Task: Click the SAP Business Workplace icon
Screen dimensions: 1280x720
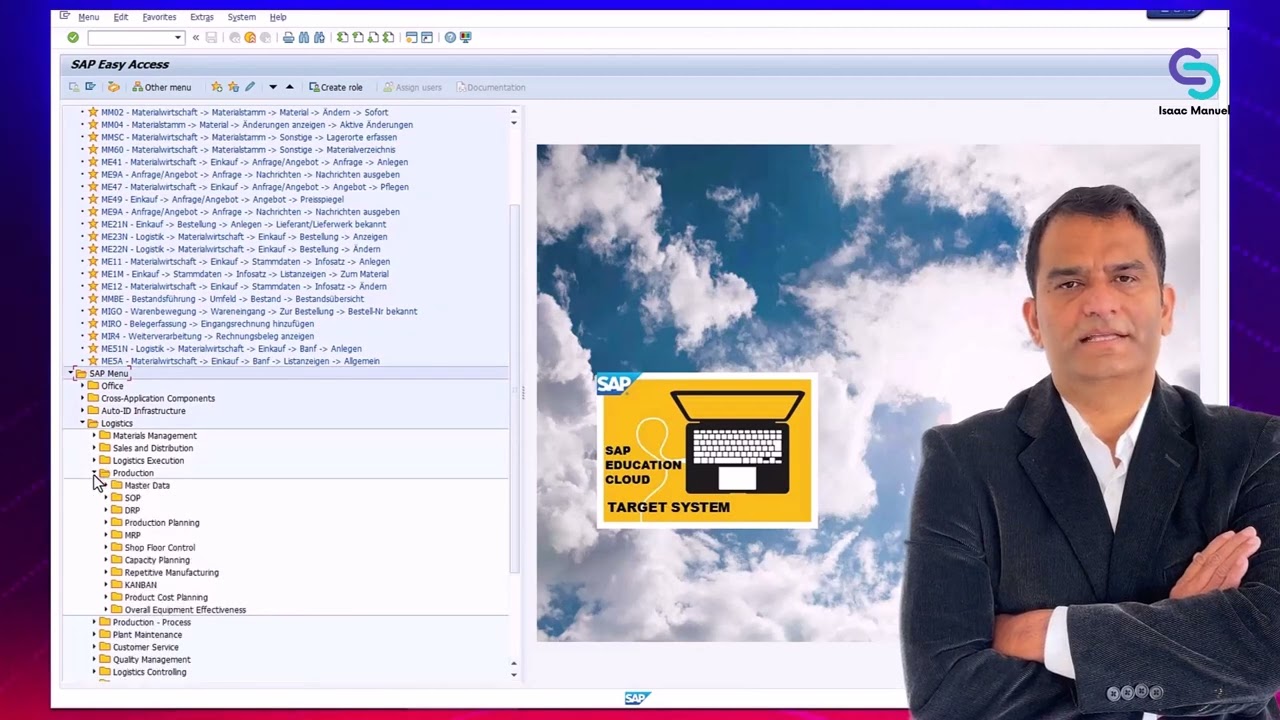Action: (x=113, y=87)
